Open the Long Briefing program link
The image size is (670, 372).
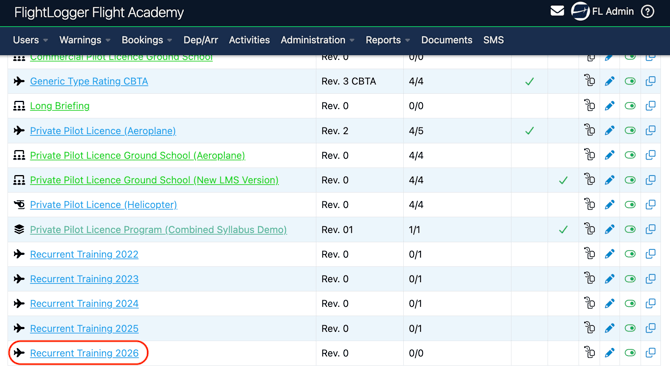tap(60, 106)
